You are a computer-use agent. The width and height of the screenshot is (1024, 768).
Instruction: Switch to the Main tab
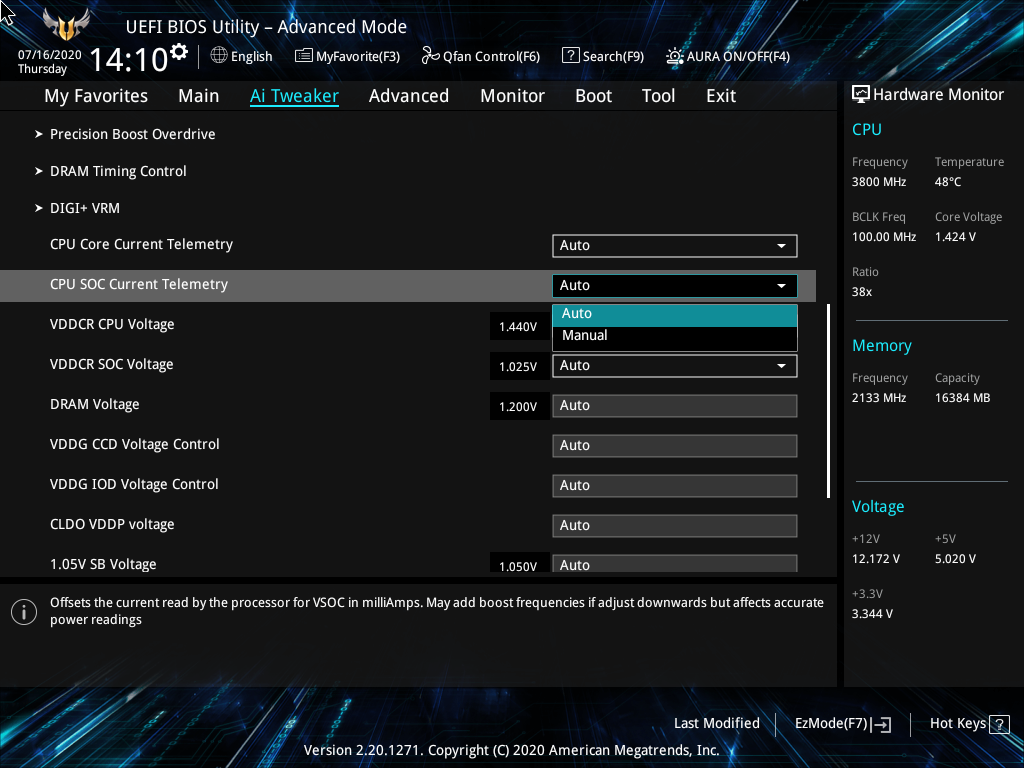coord(199,96)
